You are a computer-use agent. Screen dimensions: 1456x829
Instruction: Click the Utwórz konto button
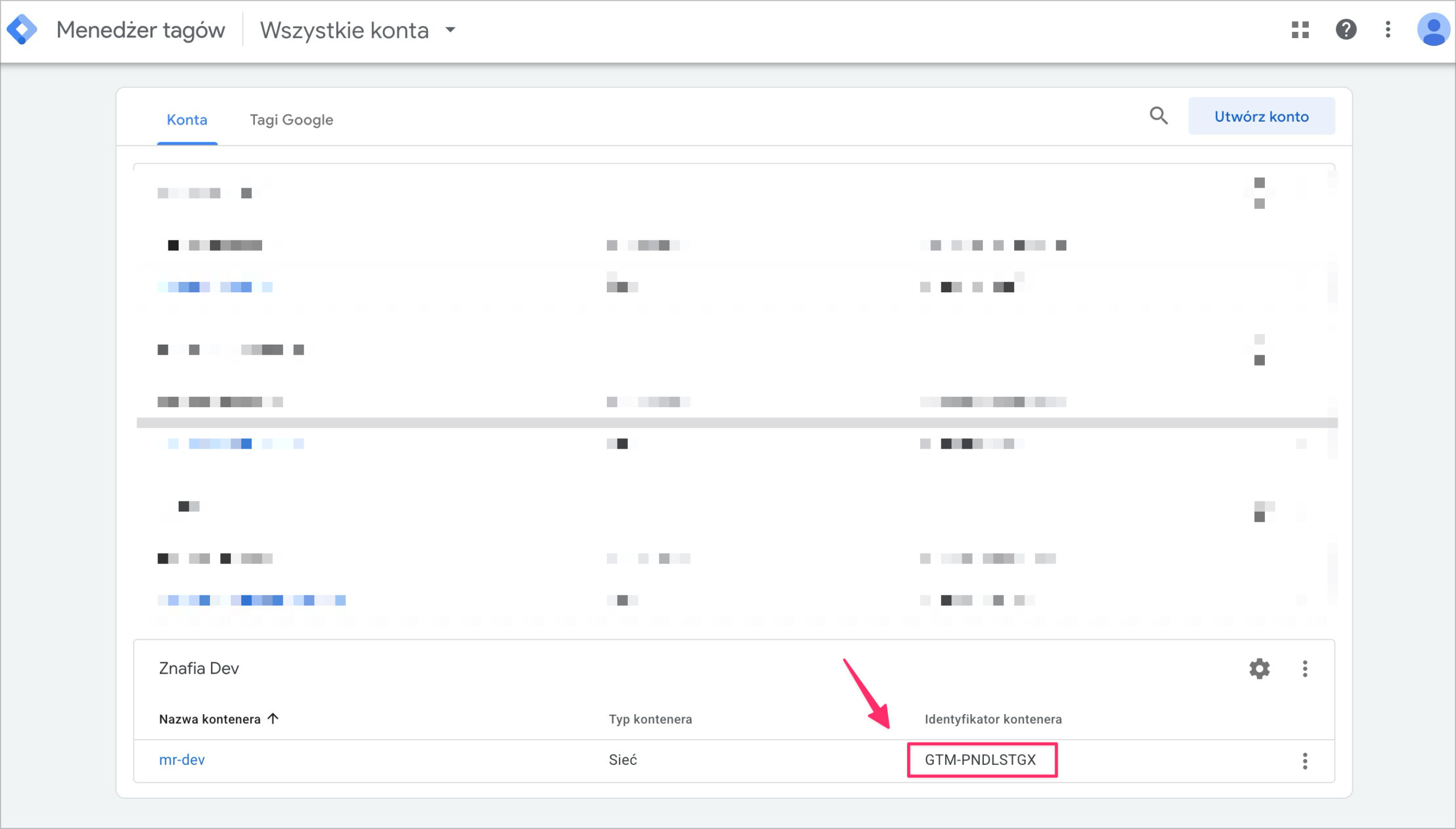click(x=1261, y=116)
